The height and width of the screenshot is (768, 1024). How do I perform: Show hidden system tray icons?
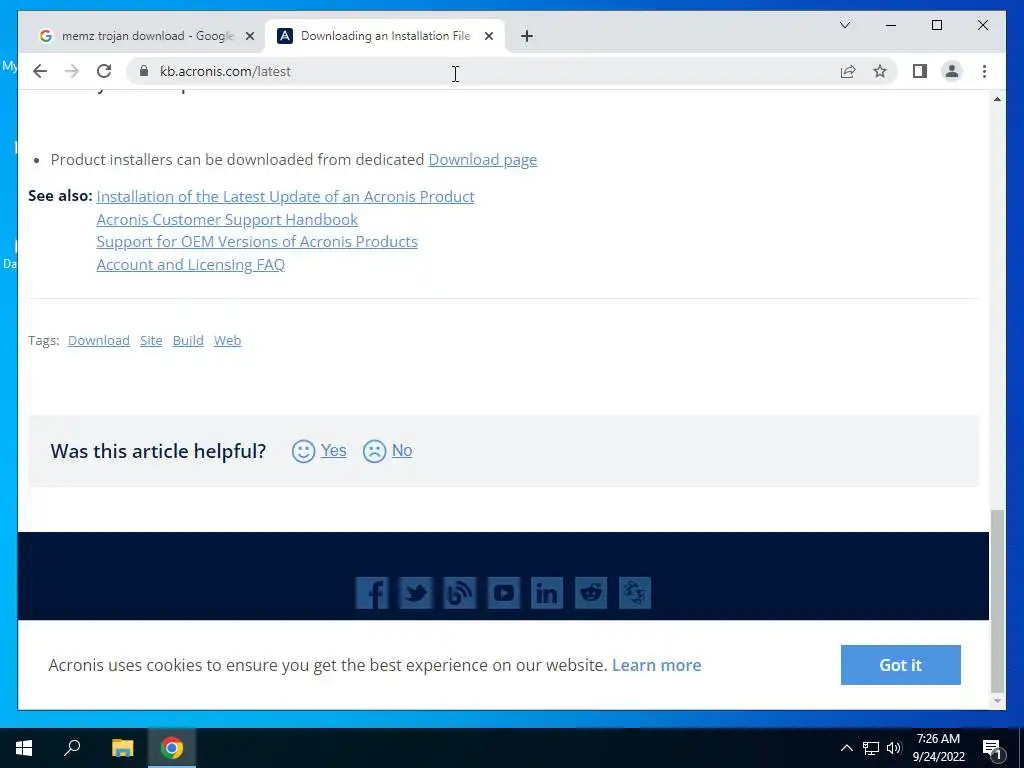(846, 748)
